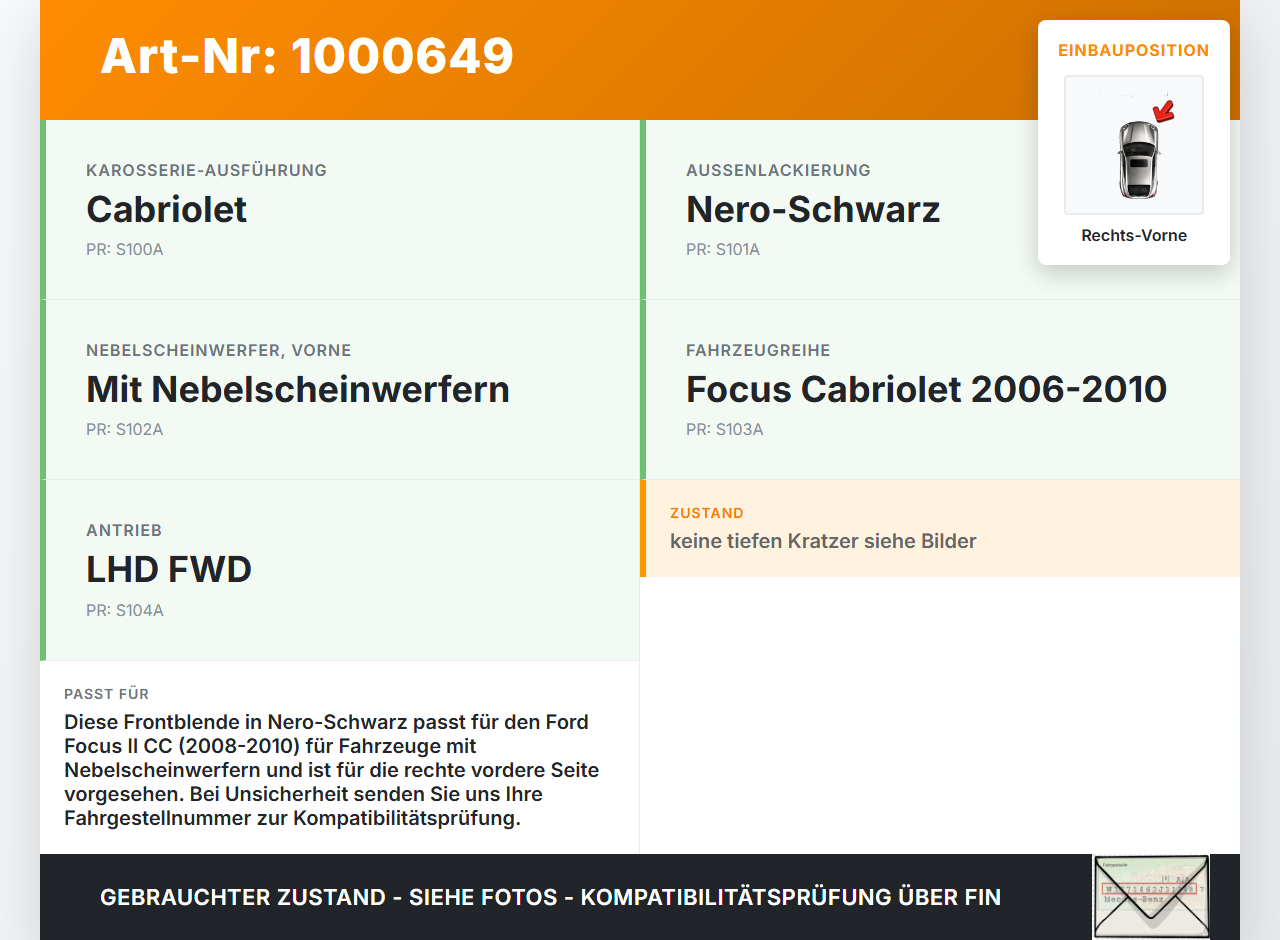Image resolution: width=1280 pixels, height=940 pixels.
Task: Click PR code S100A
Action: click(x=125, y=250)
